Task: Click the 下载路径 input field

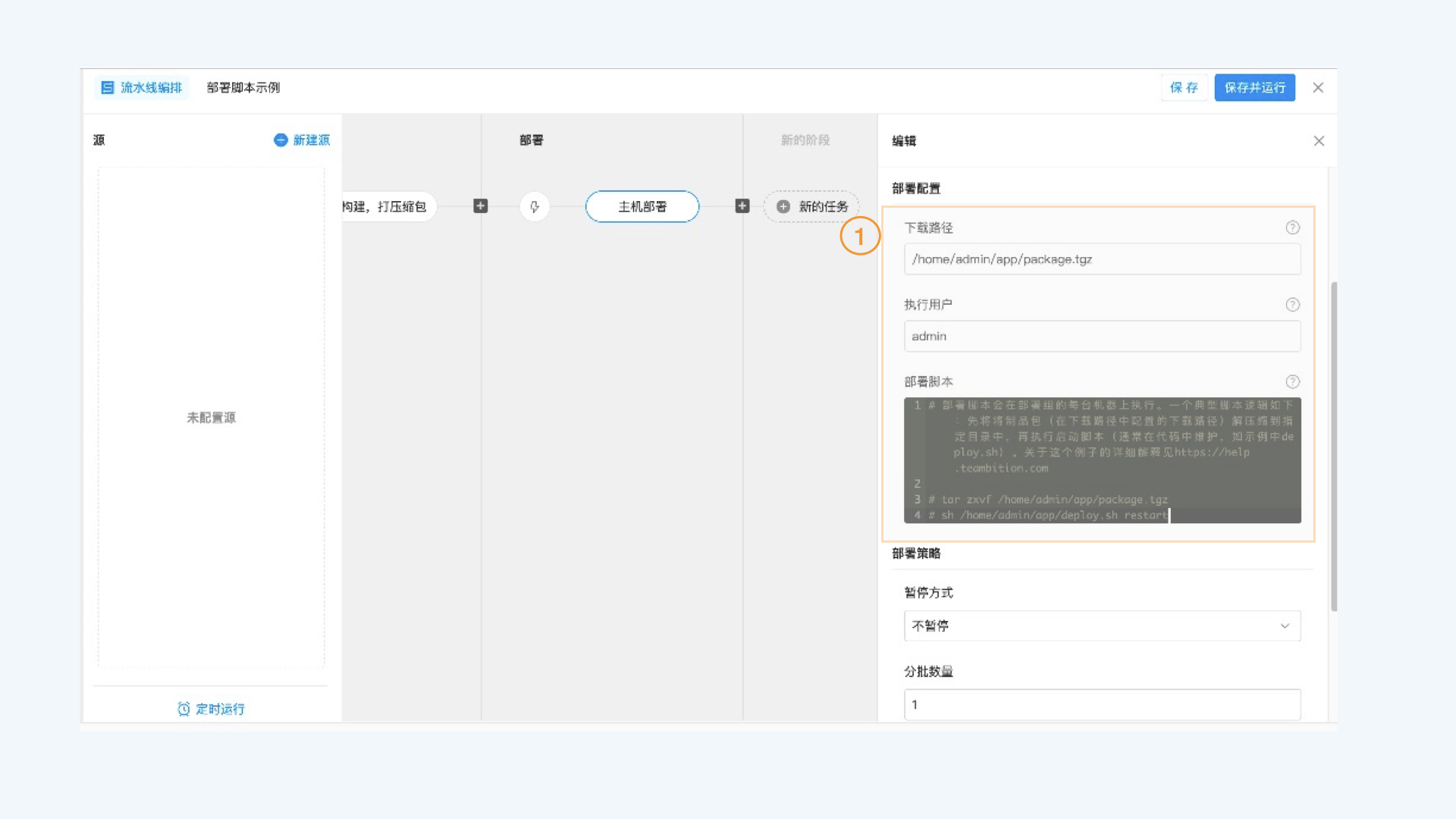Action: pyautogui.click(x=1103, y=259)
